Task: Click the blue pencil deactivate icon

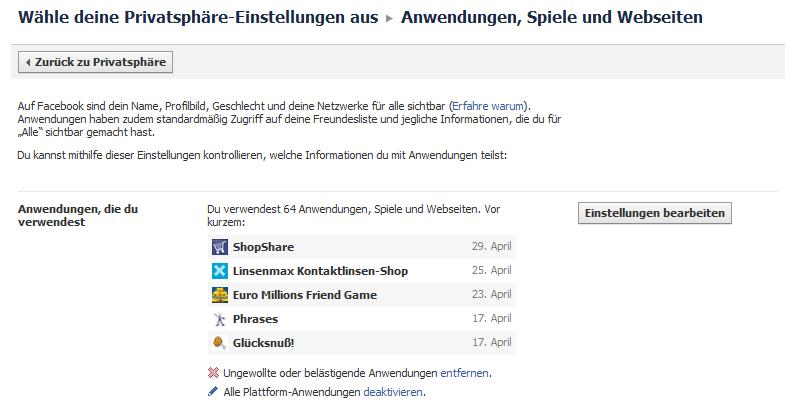Action: pos(212,392)
